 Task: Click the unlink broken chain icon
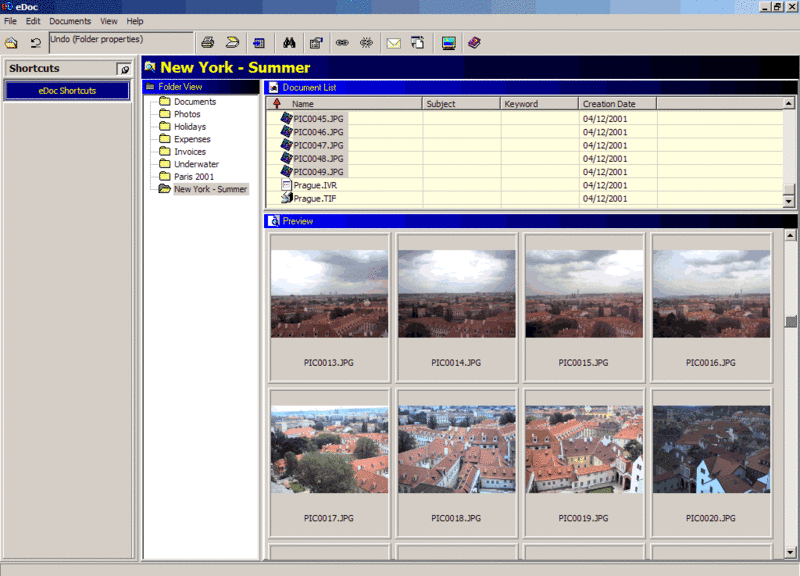coord(366,43)
